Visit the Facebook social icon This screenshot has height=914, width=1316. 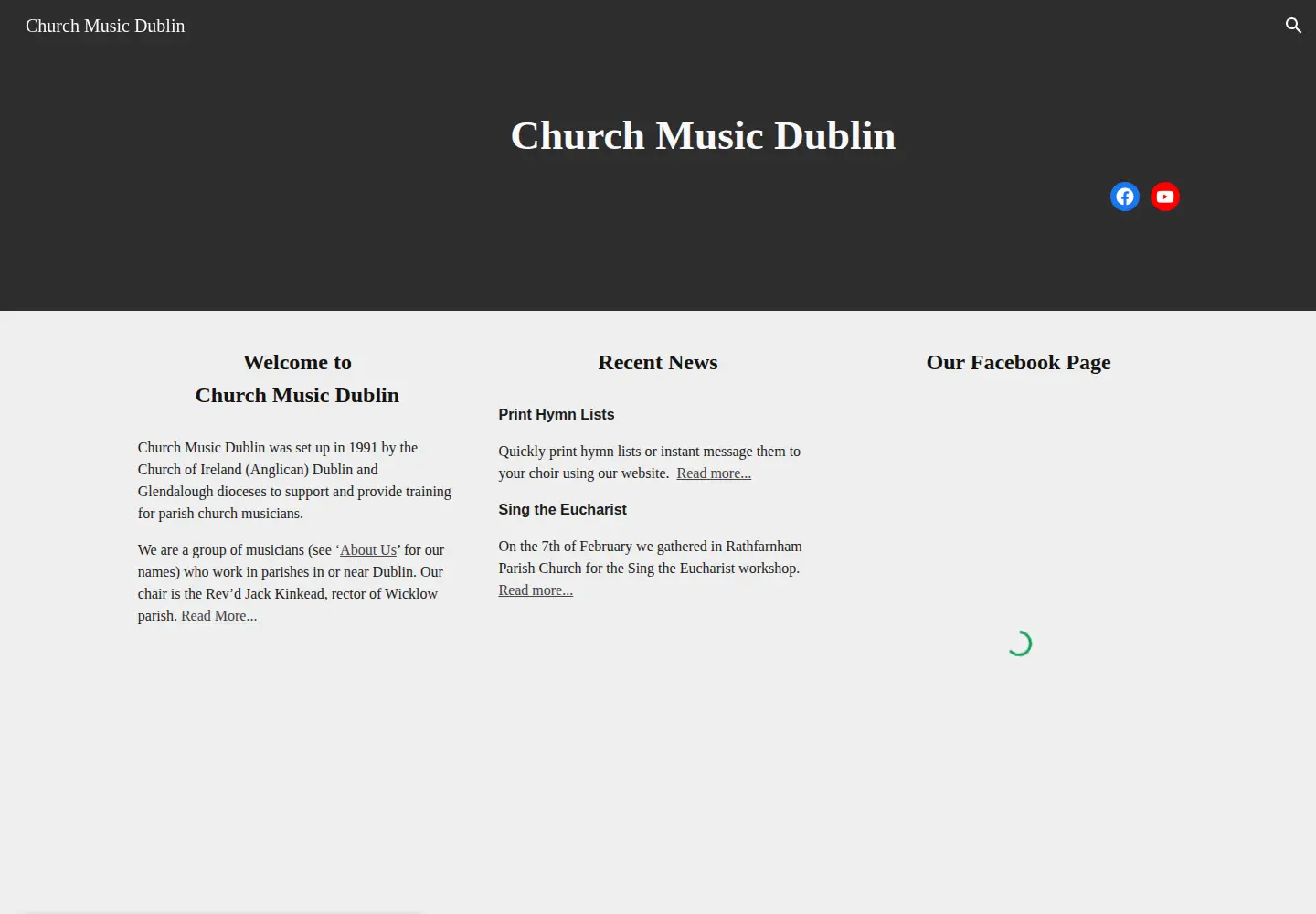click(x=1125, y=197)
